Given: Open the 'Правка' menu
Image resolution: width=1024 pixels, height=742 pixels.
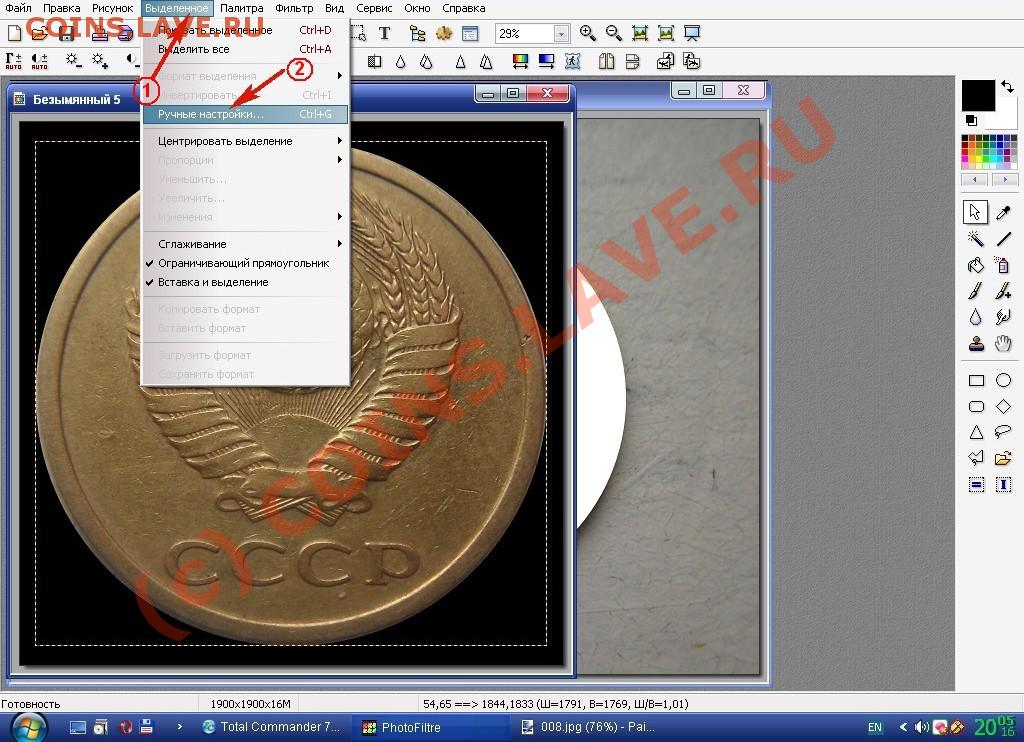Looking at the screenshot, I should coord(61,8).
